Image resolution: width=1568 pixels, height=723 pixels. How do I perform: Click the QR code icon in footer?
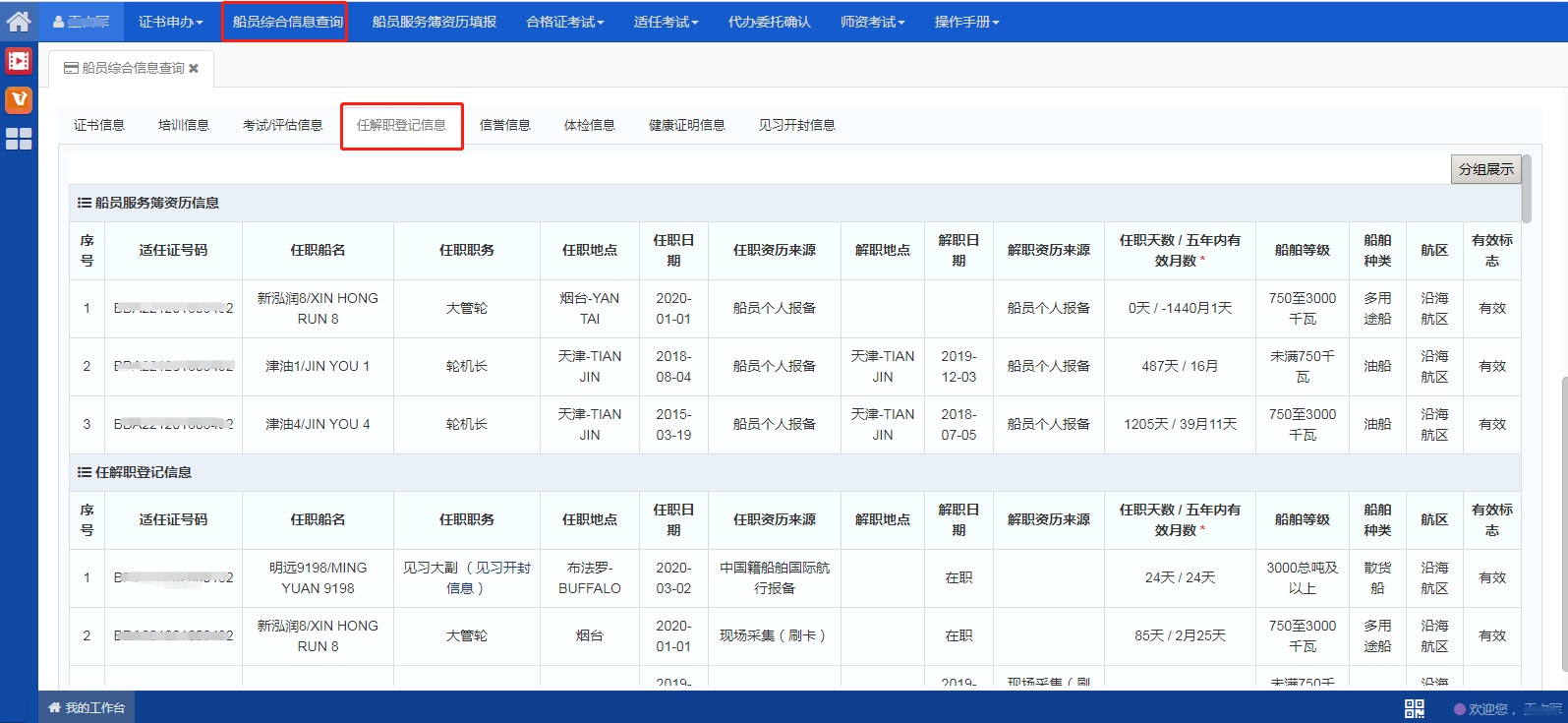1414,708
